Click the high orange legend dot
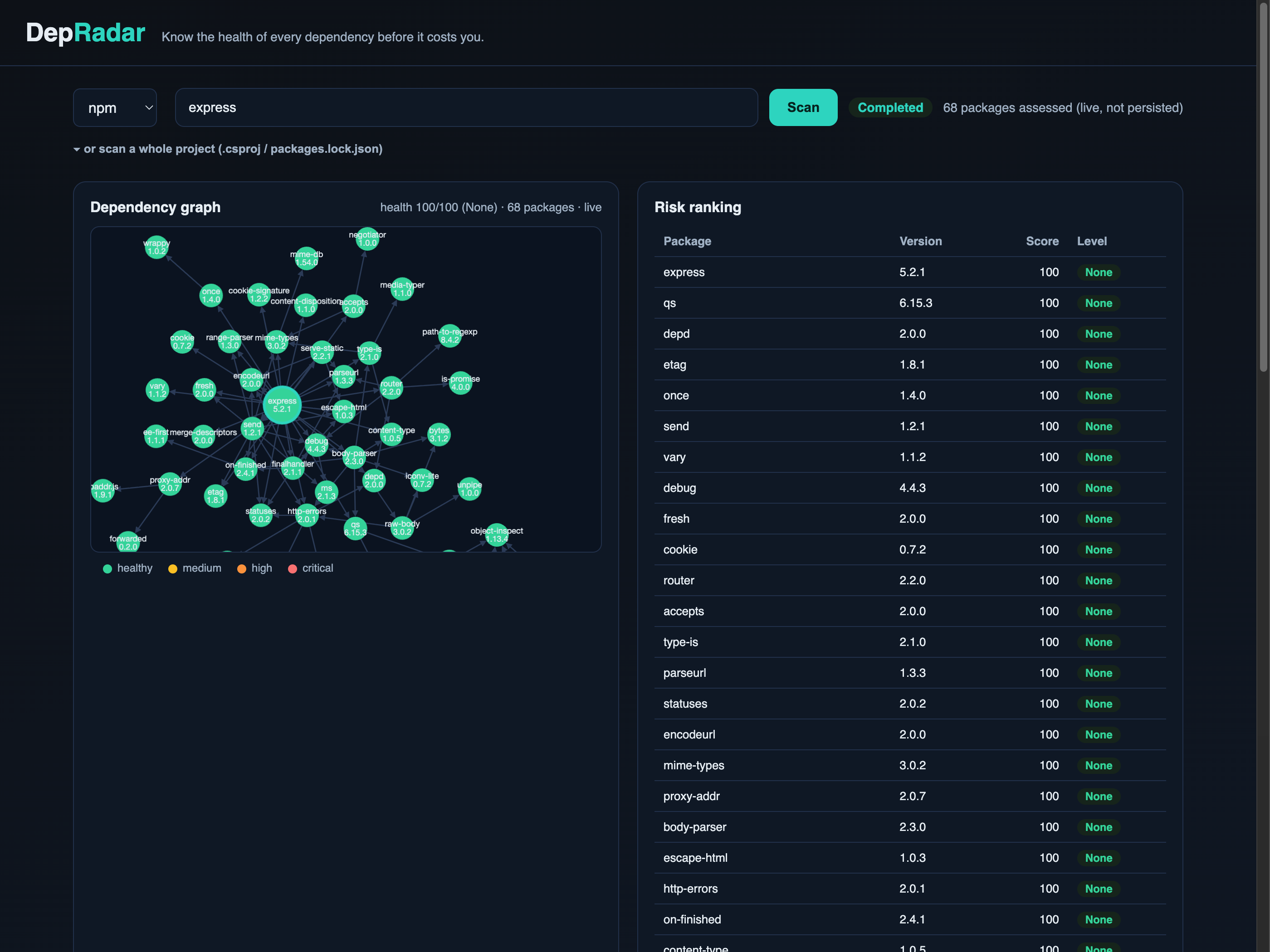 [242, 568]
